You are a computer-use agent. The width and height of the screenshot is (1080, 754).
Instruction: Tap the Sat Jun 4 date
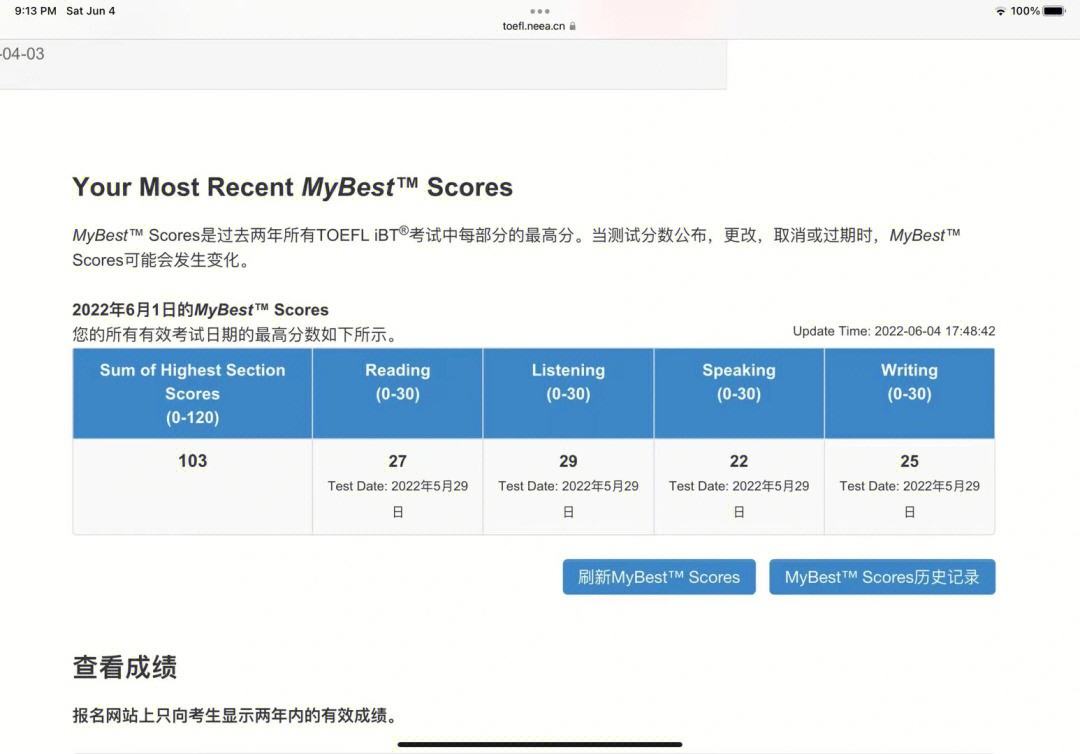[x=90, y=11]
